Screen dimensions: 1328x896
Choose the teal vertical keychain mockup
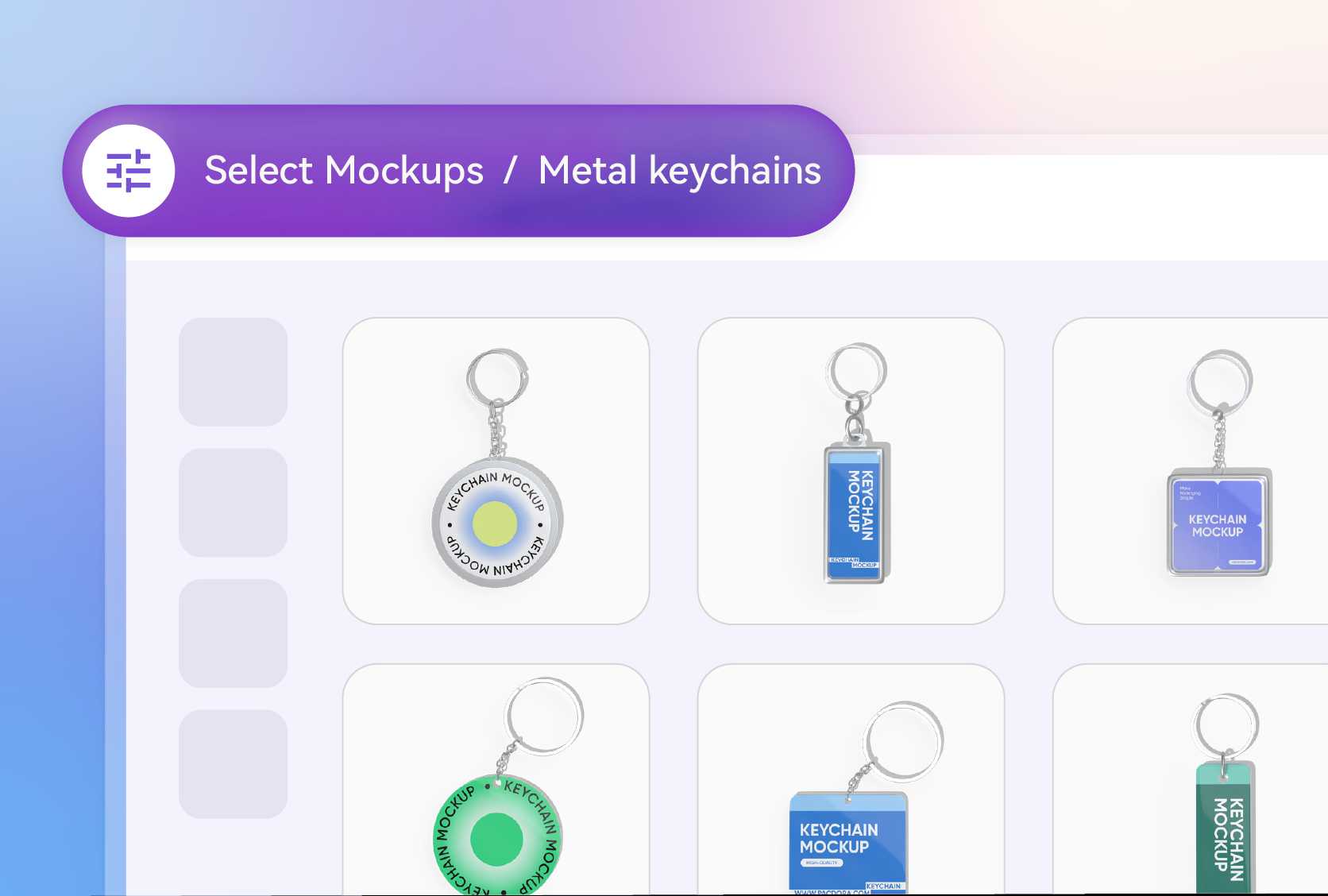click(1191, 780)
